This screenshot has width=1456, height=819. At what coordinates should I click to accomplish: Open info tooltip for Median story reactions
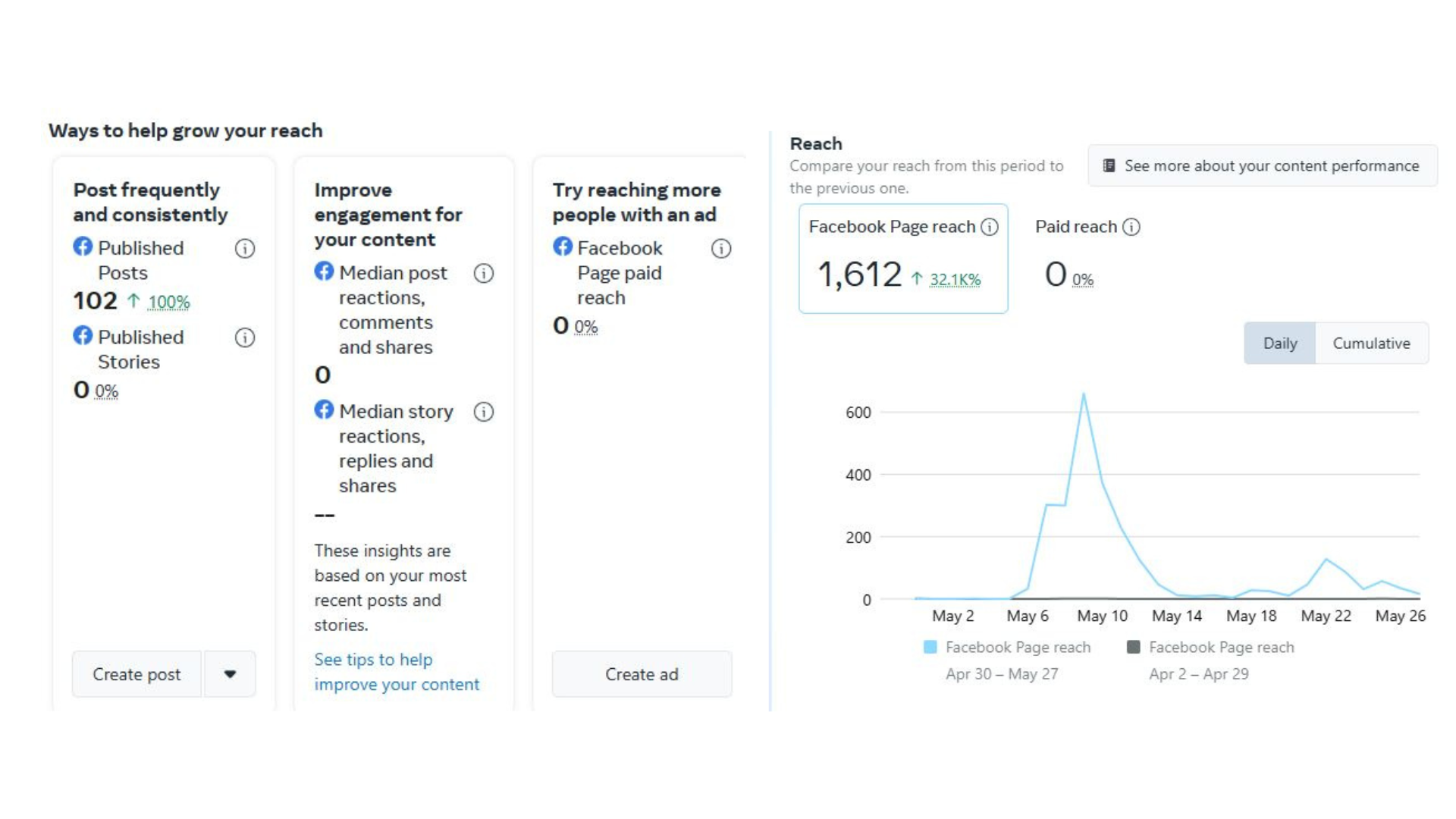(483, 412)
